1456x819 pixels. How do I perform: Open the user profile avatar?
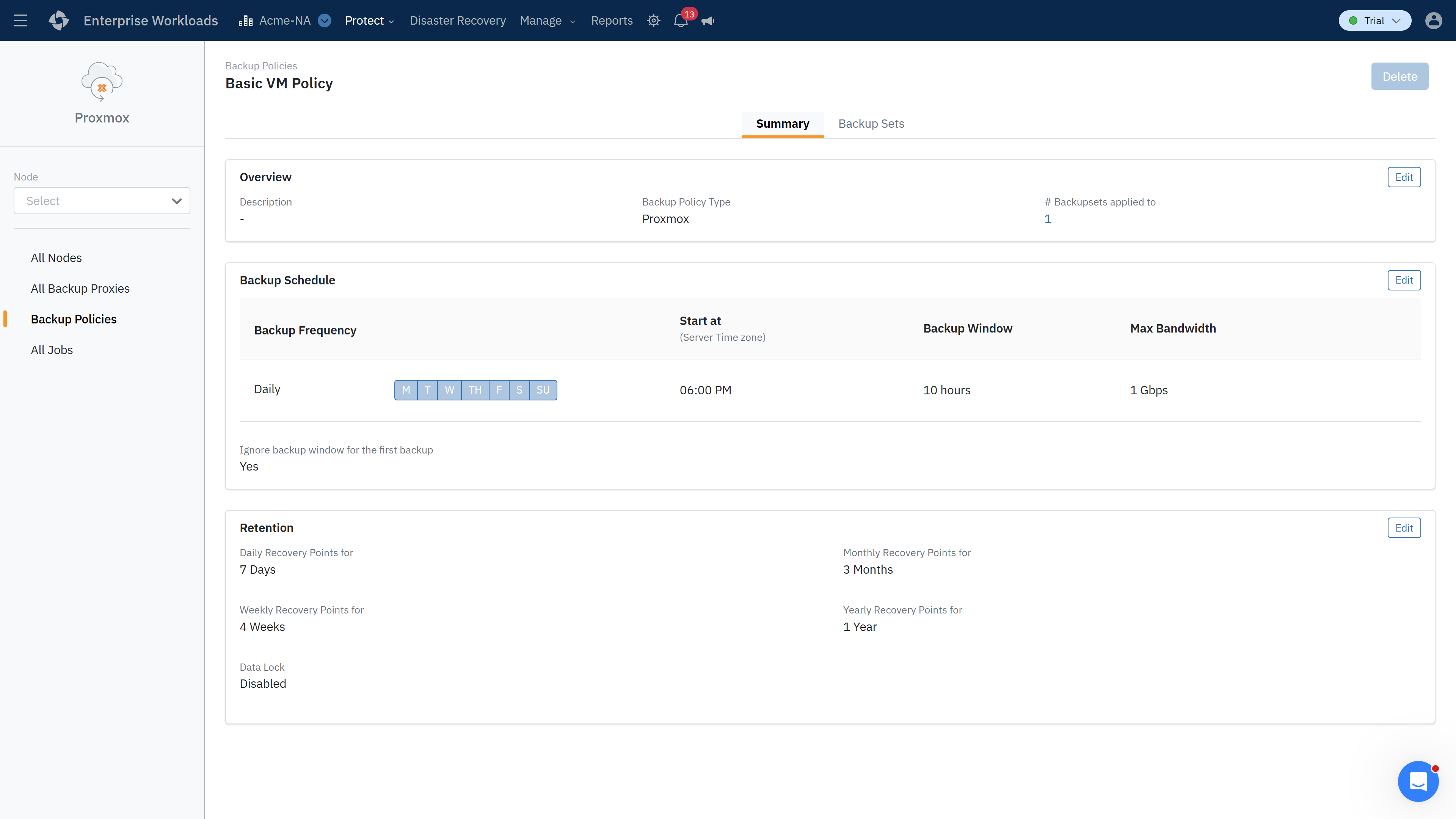[1433, 20]
